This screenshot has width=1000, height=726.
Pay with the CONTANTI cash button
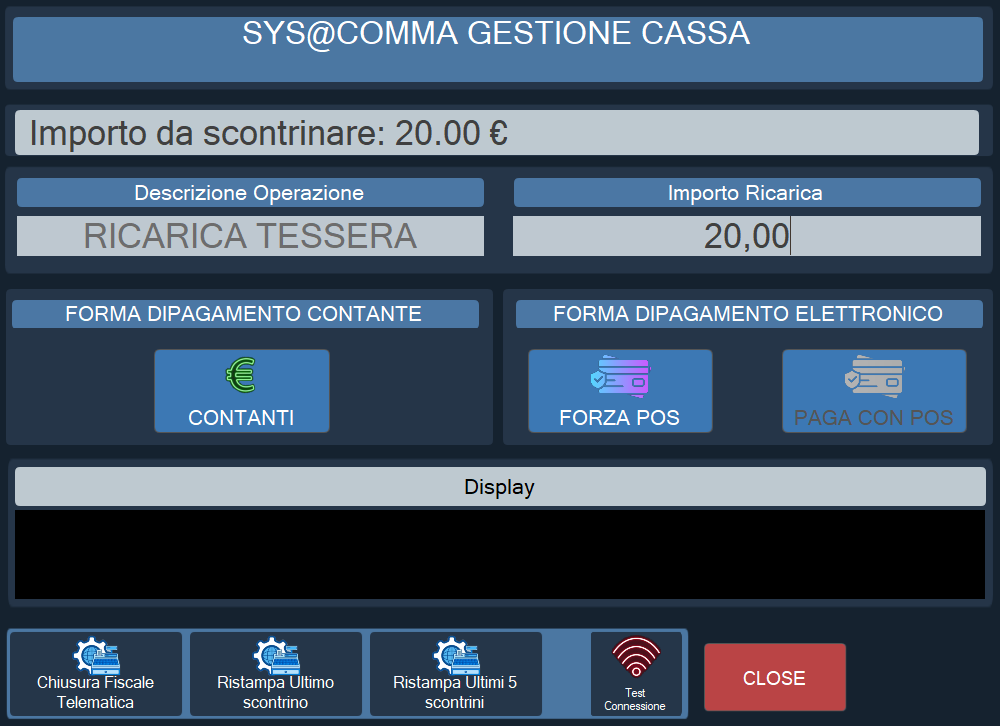click(x=242, y=391)
